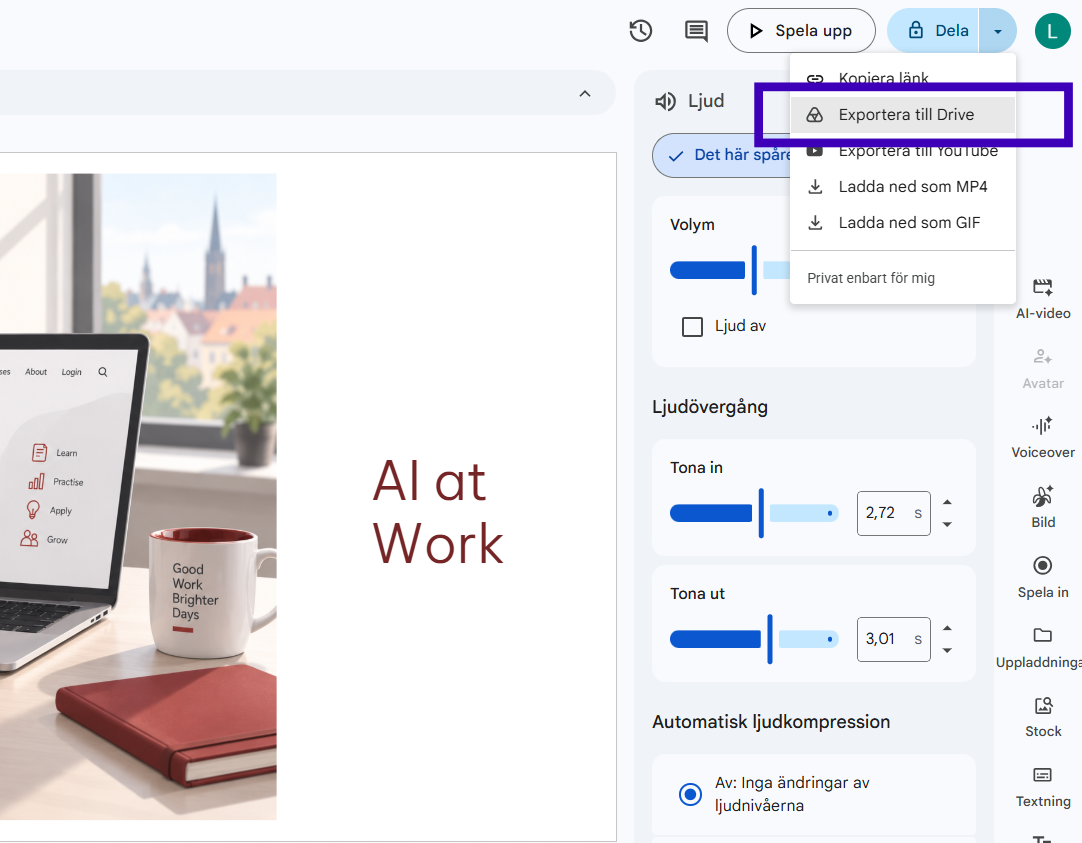This screenshot has width=1082, height=843.
Task: Toggle the Dela dropdown arrow
Action: 997,31
